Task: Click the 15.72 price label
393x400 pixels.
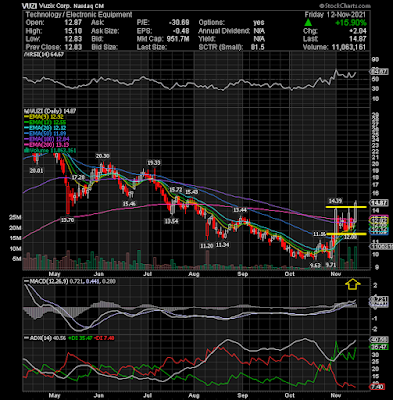Action: tap(176, 189)
